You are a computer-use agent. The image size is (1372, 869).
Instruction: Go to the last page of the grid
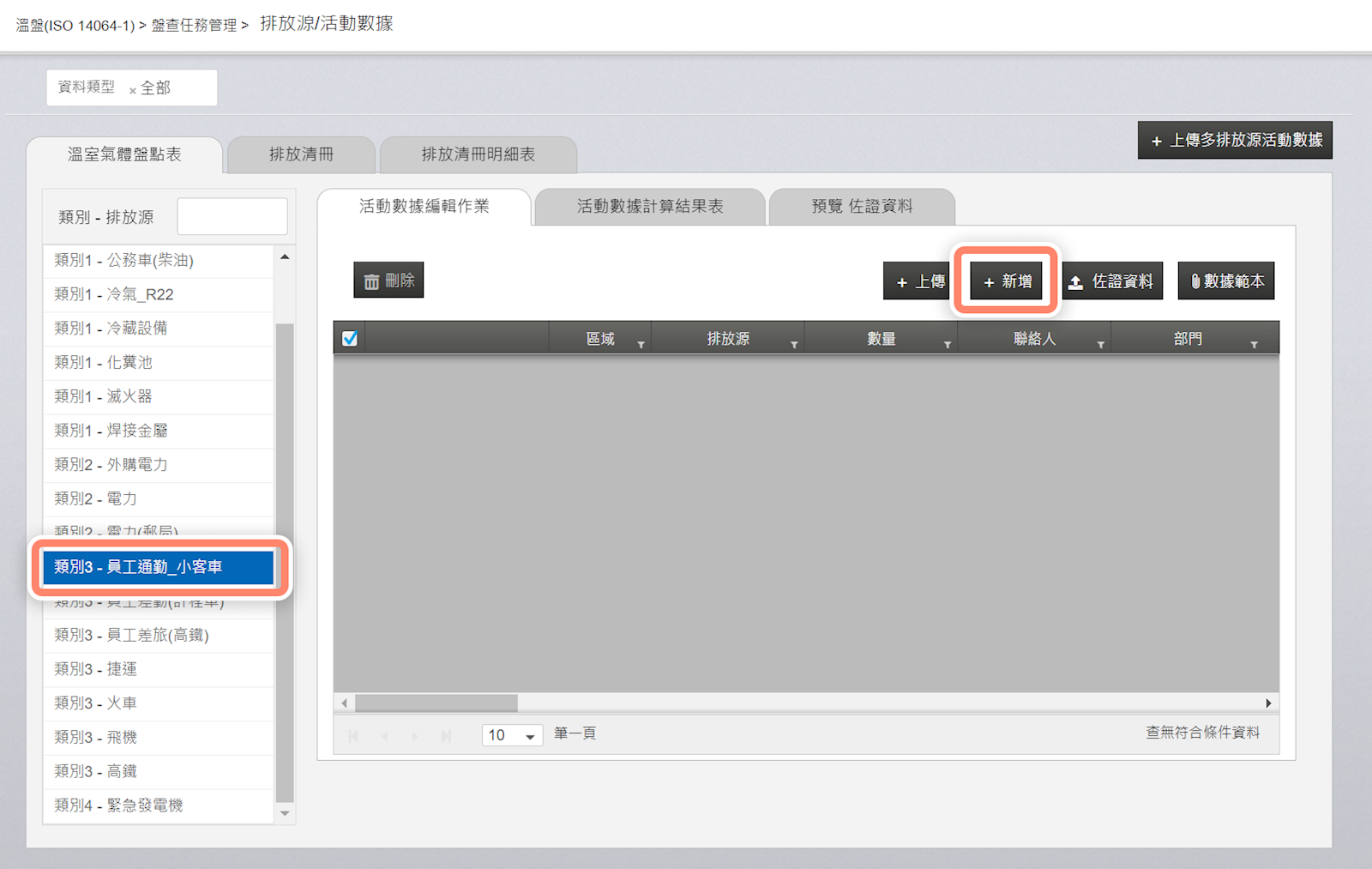(x=446, y=736)
